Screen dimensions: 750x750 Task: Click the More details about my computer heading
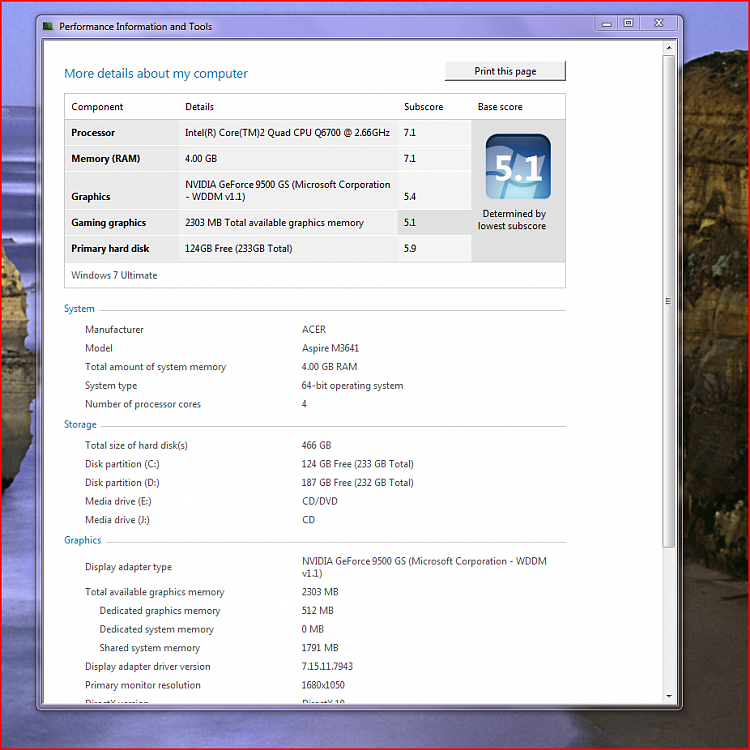pyautogui.click(x=156, y=73)
